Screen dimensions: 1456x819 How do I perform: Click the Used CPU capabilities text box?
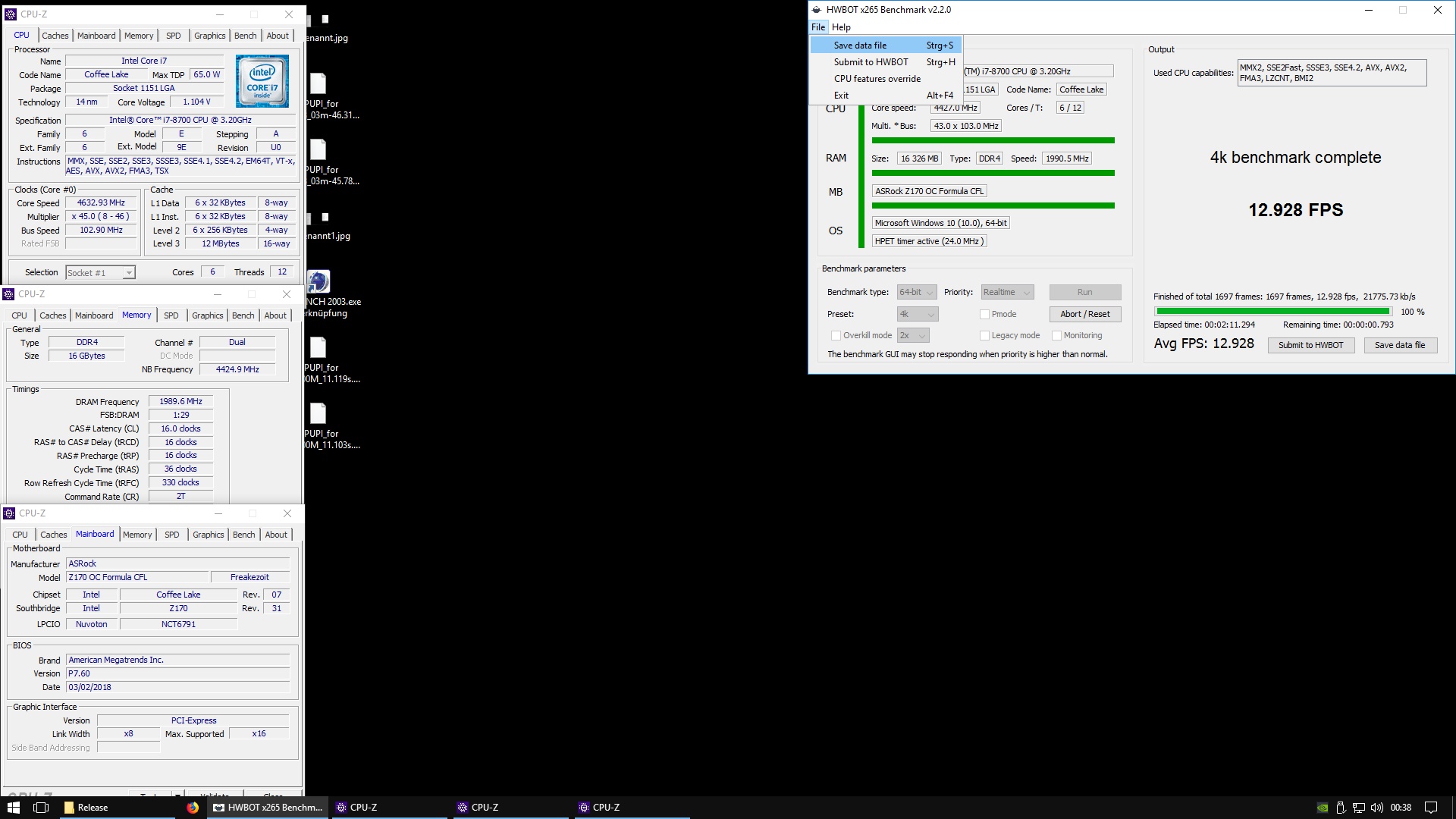pos(1332,73)
